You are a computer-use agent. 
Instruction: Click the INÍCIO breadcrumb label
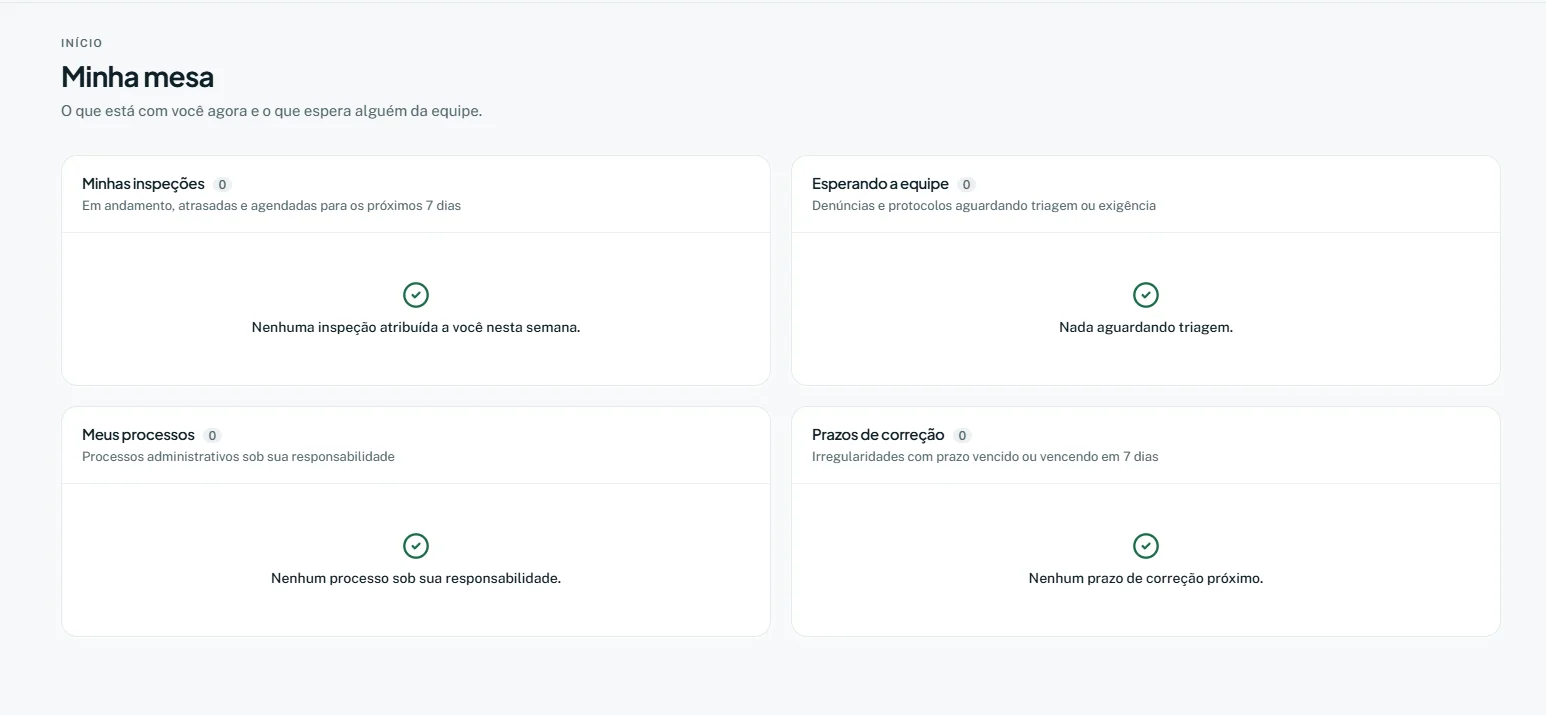pos(82,43)
